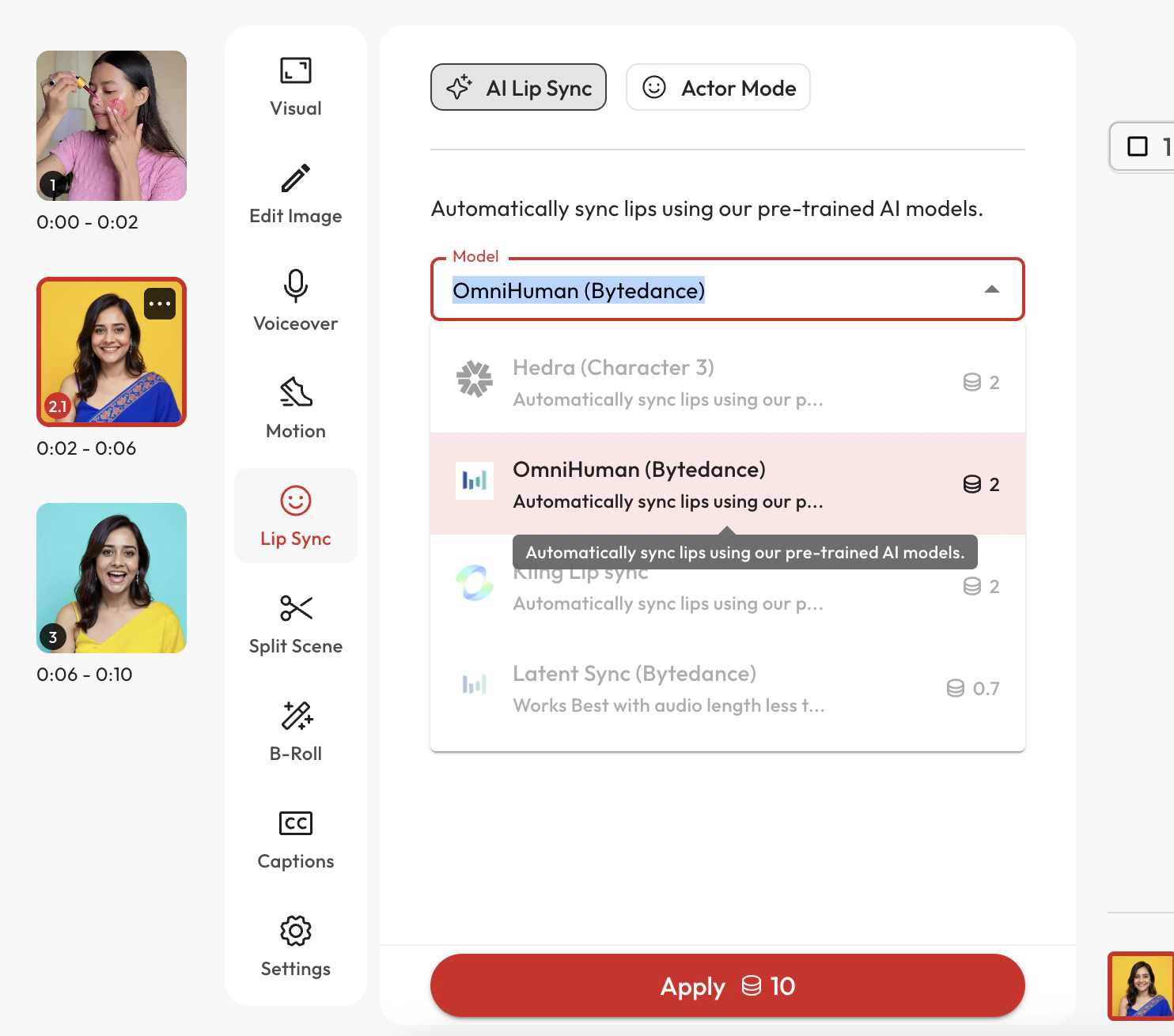Choose Hedra (Character 3) model option
The width and height of the screenshot is (1174, 1036).
(x=728, y=382)
